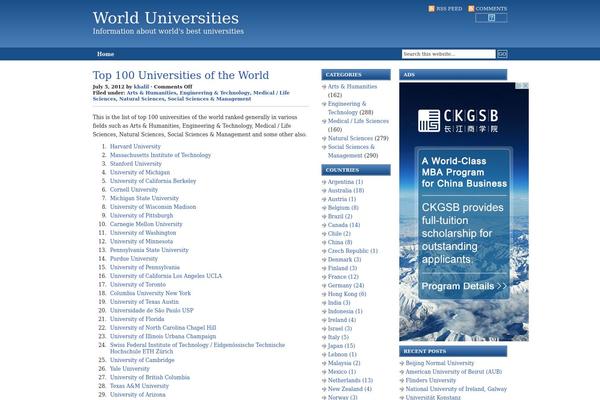Screen dimensions: 600x400
Task: Click the World Universities site title
Action: click(x=166, y=18)
